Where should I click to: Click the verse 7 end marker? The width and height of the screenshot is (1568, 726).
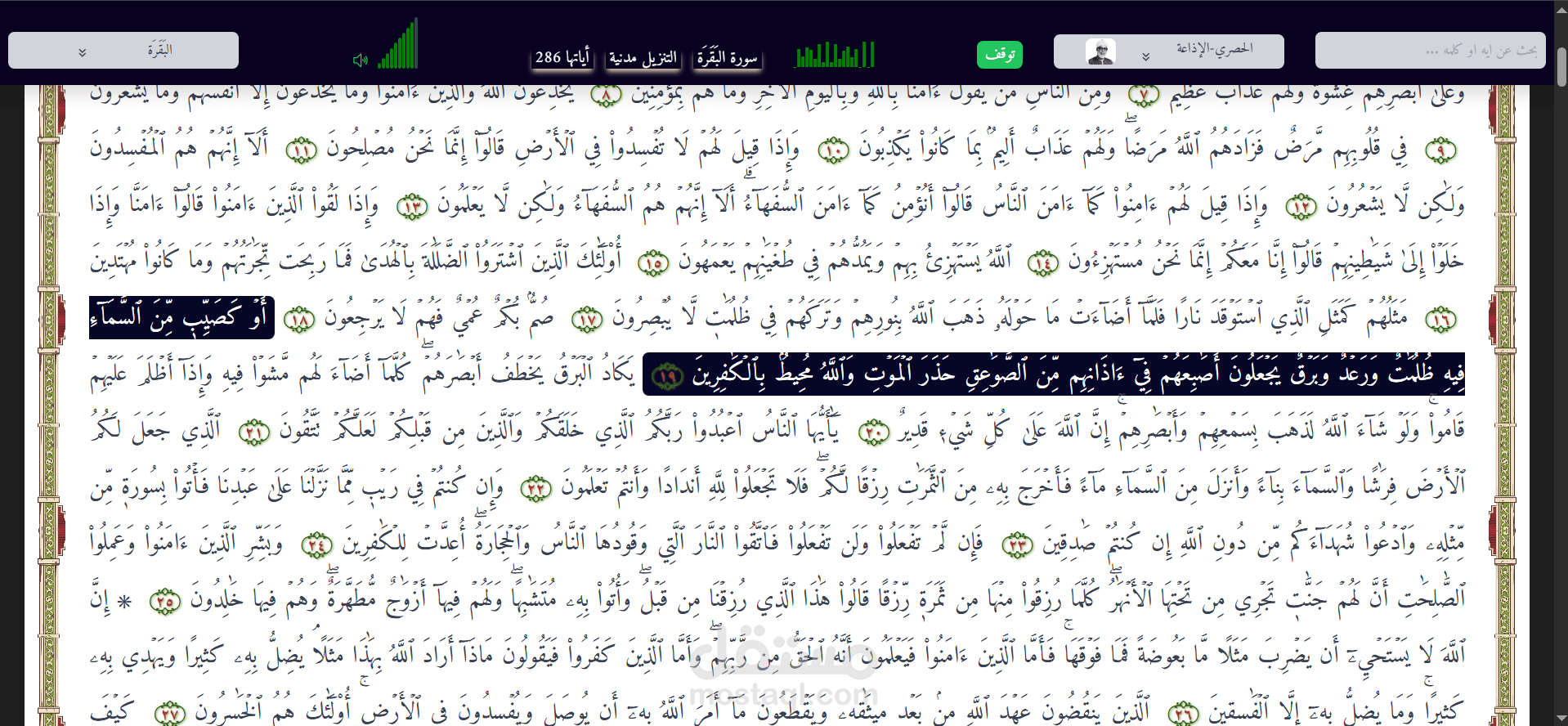(x=1144, y=96)
